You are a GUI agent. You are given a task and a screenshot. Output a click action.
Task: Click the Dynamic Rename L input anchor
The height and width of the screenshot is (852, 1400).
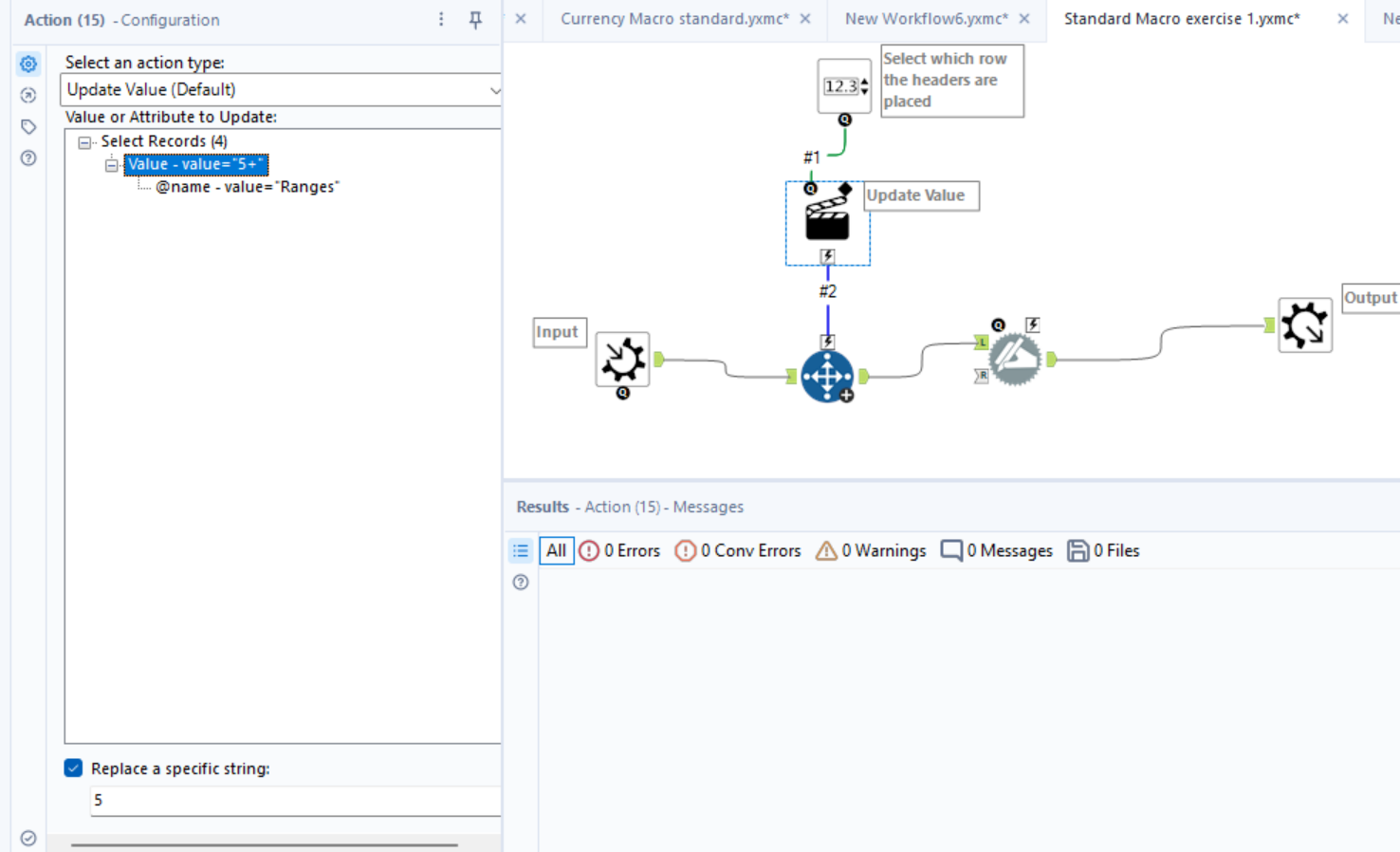pyautogui.click(x=982, y=343)
